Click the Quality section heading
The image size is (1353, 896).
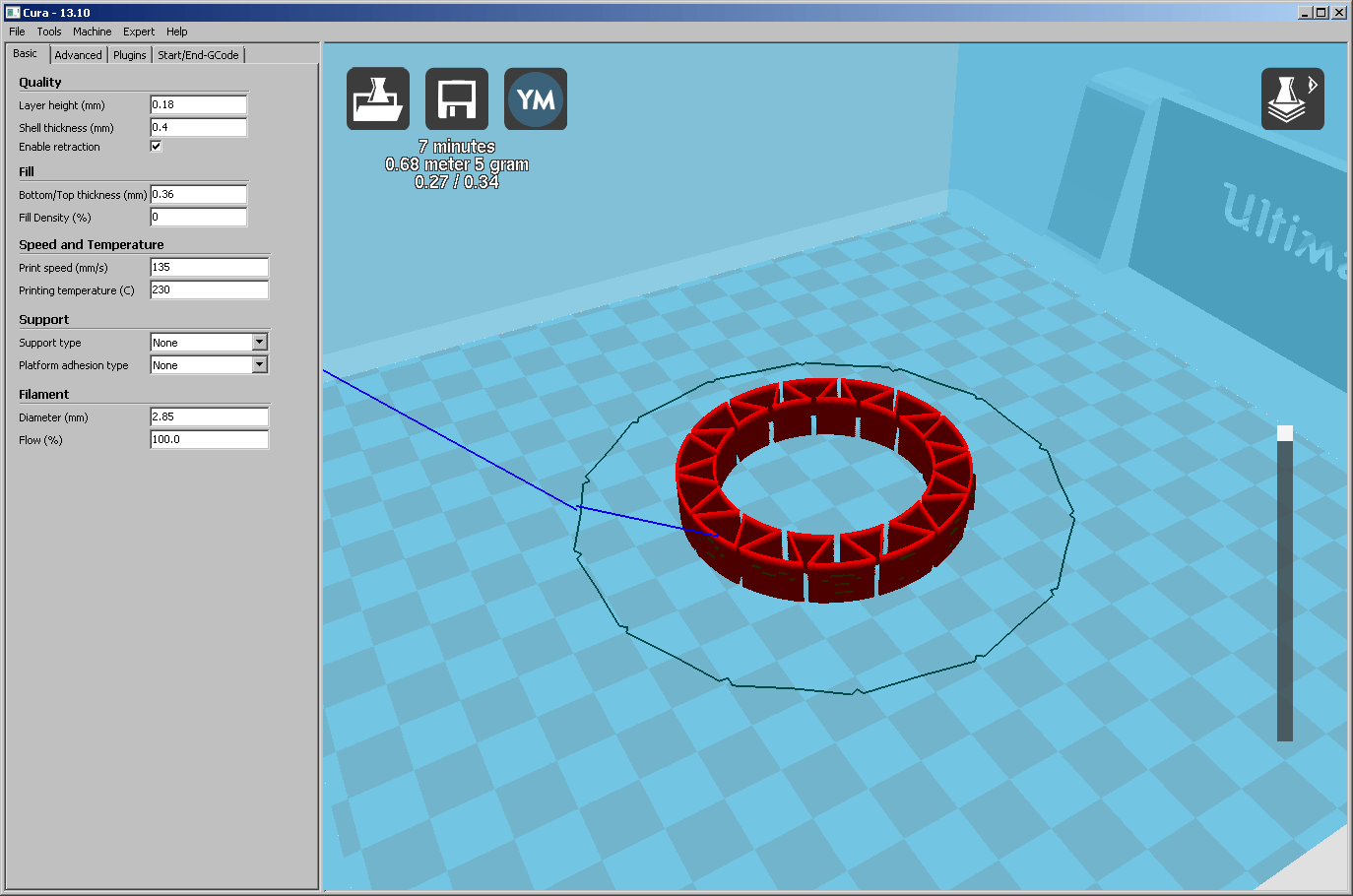tap(40, 83)
